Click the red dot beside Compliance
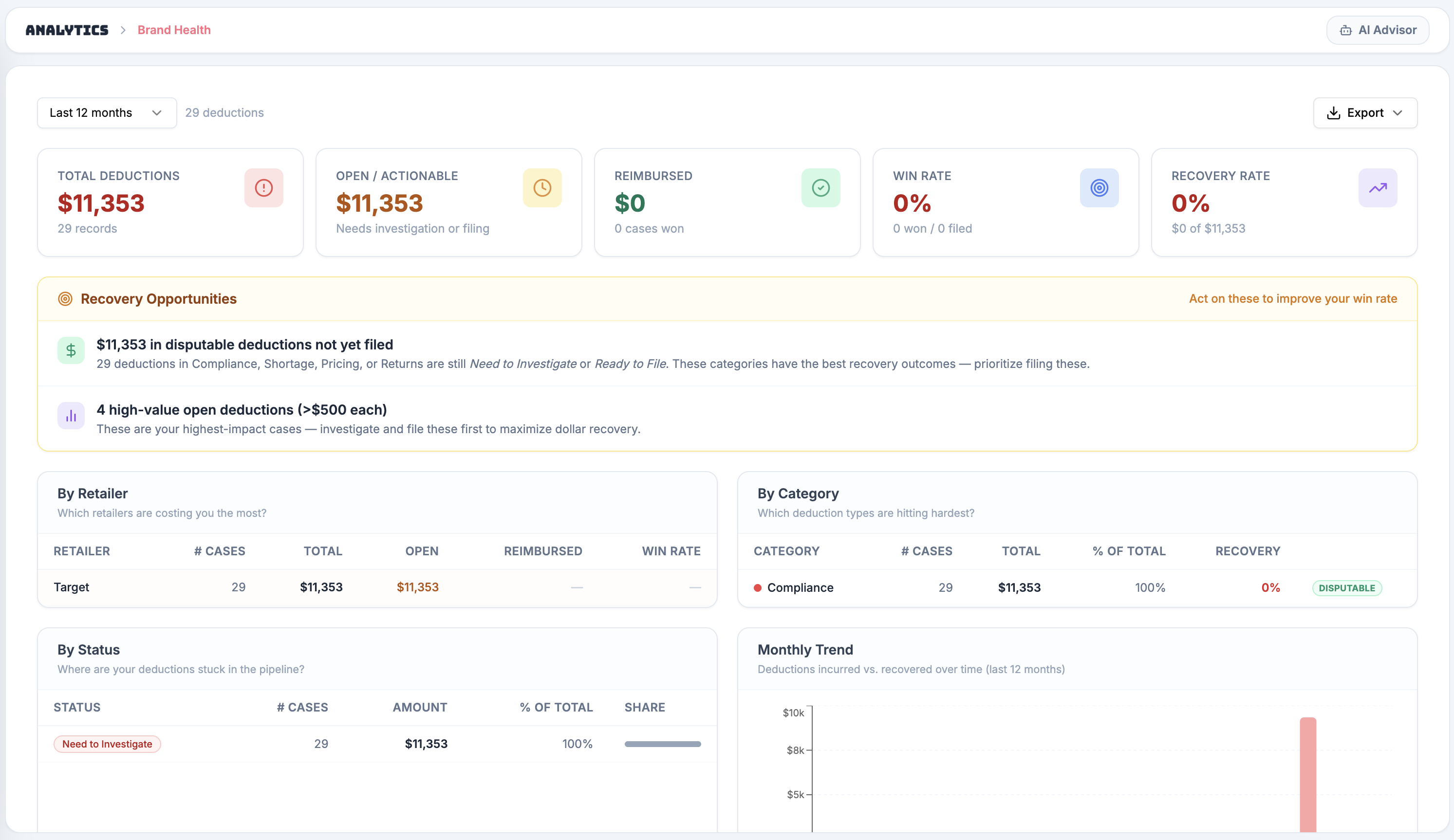The width and height of the screenshot is (1454, 840). coord(758,587)
